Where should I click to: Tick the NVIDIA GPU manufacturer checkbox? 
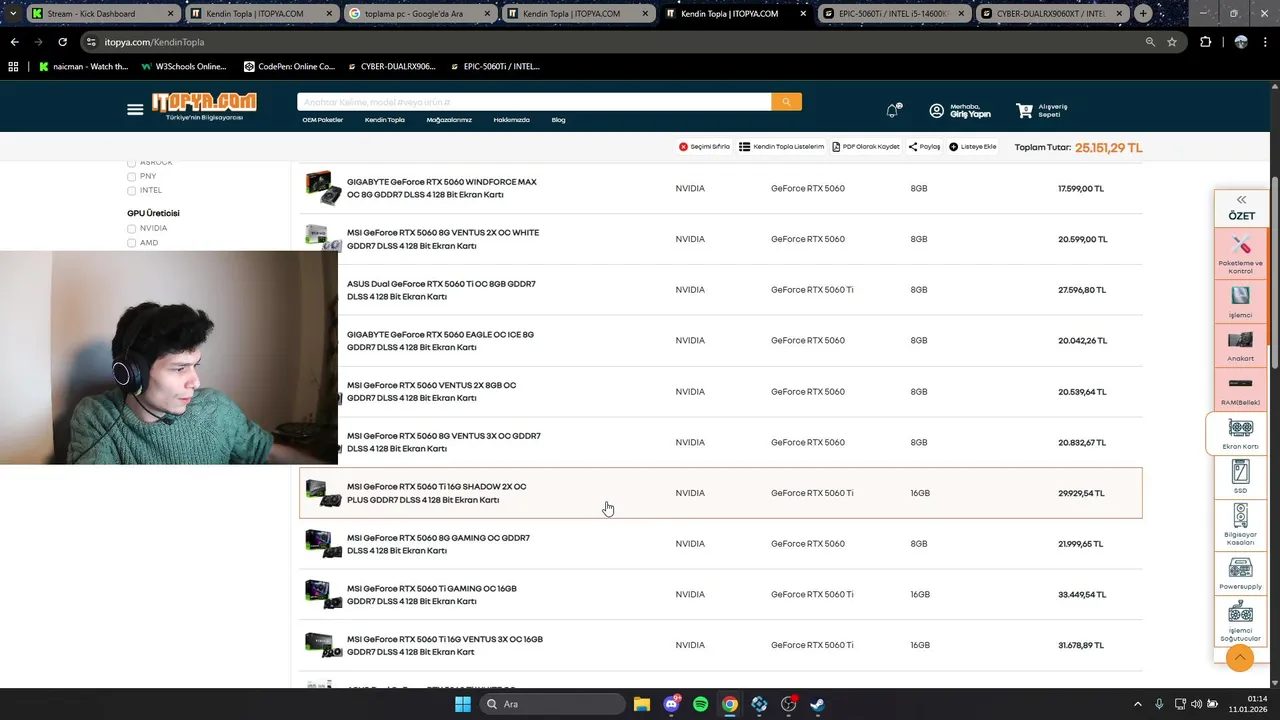point(131,228)
